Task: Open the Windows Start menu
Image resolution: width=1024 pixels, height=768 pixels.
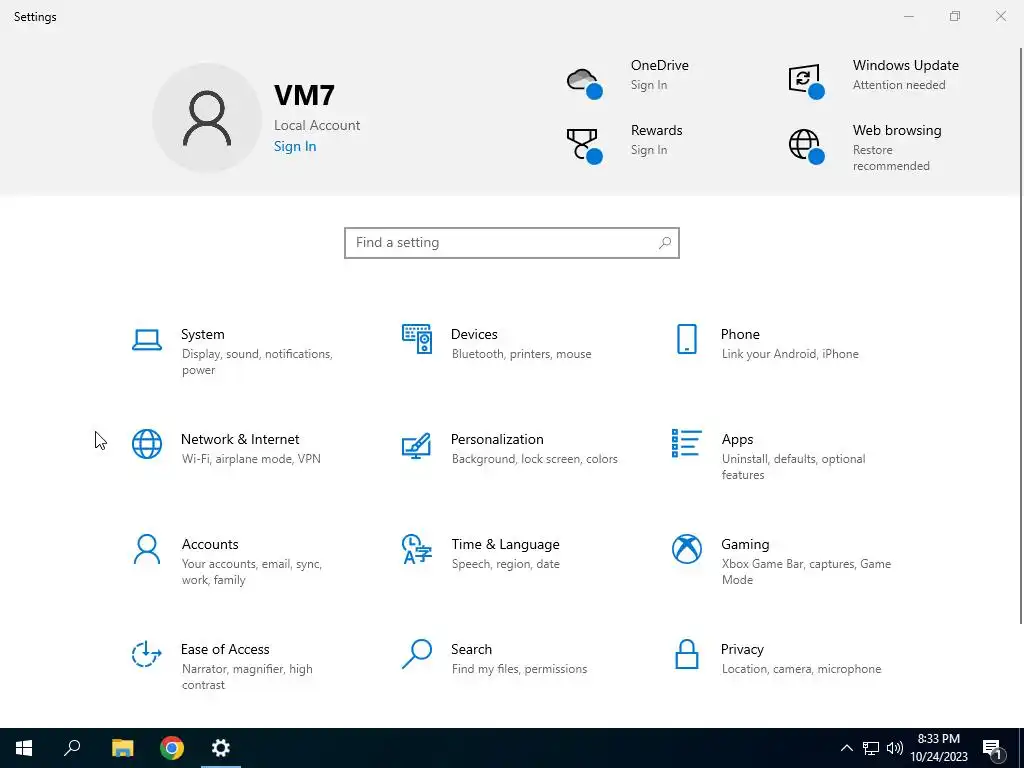Action: click(24, 748)
